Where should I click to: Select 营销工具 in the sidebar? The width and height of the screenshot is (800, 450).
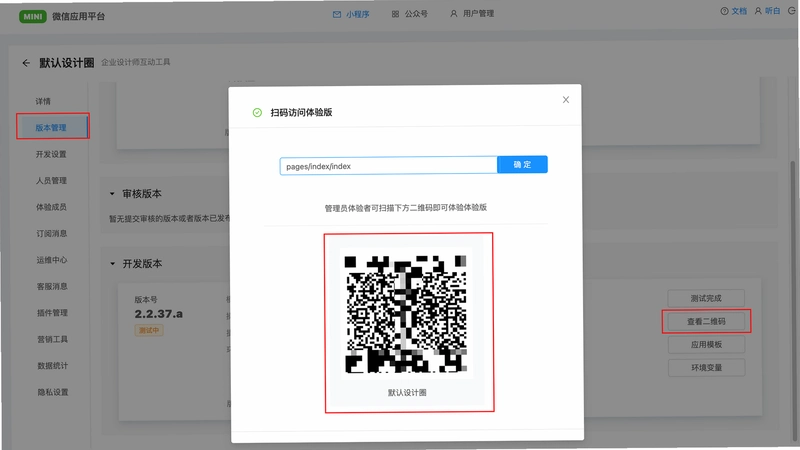click(x=52, y=339)
